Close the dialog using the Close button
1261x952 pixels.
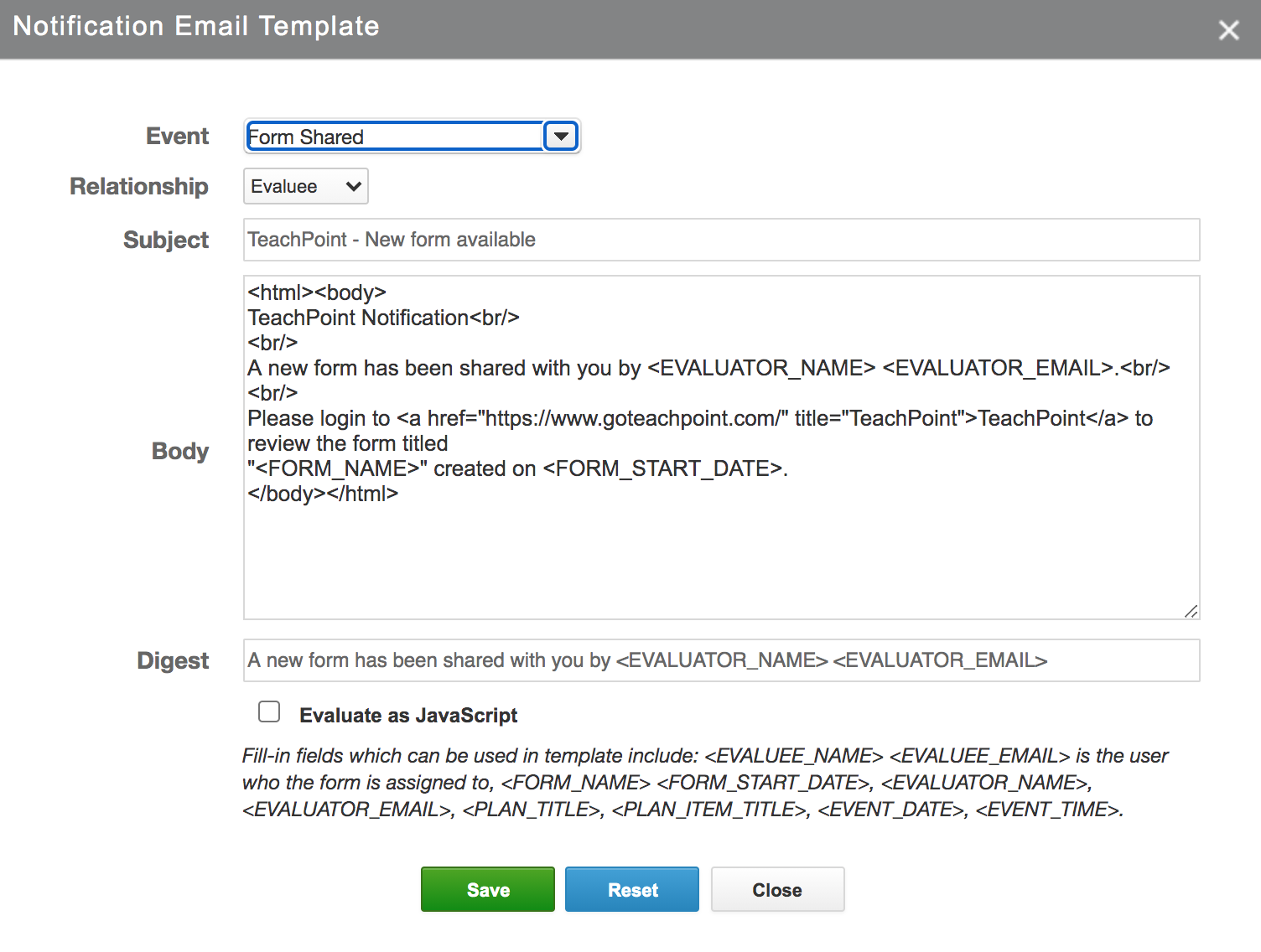tap(776, 889)
